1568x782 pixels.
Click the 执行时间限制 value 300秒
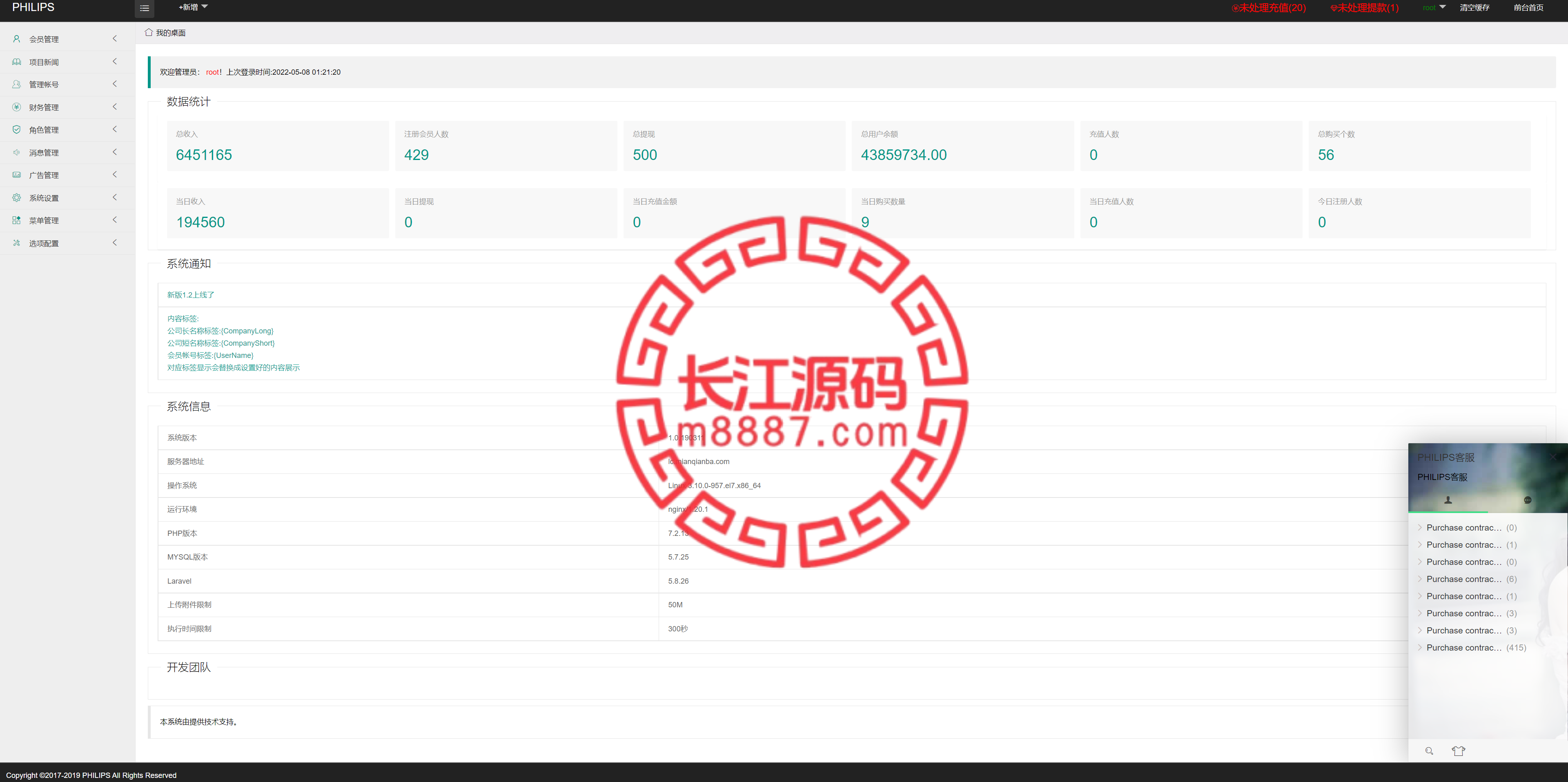677,629
